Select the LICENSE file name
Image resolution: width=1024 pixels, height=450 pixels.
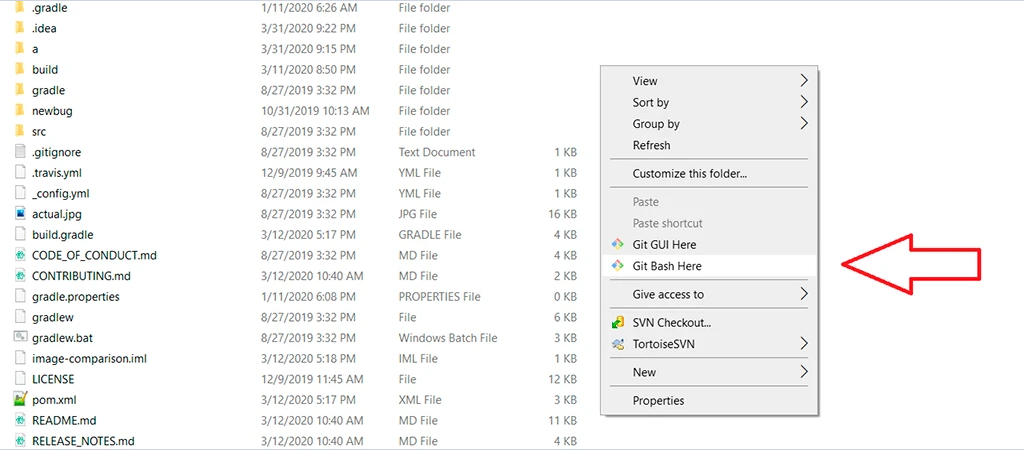pos(53,380)
